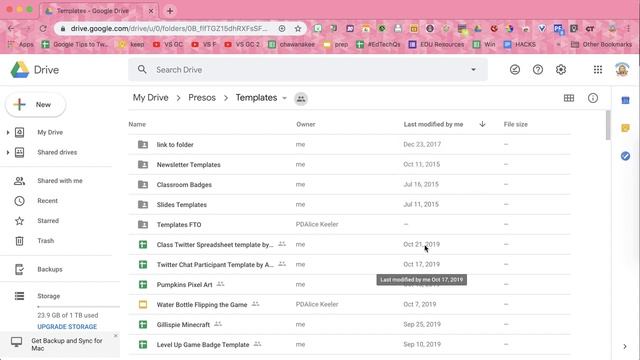Image resolution: width=640 pixels, height=360 pixels.
Task: Select the Gillispie Minecraft file
Action: tap(349, 324)
